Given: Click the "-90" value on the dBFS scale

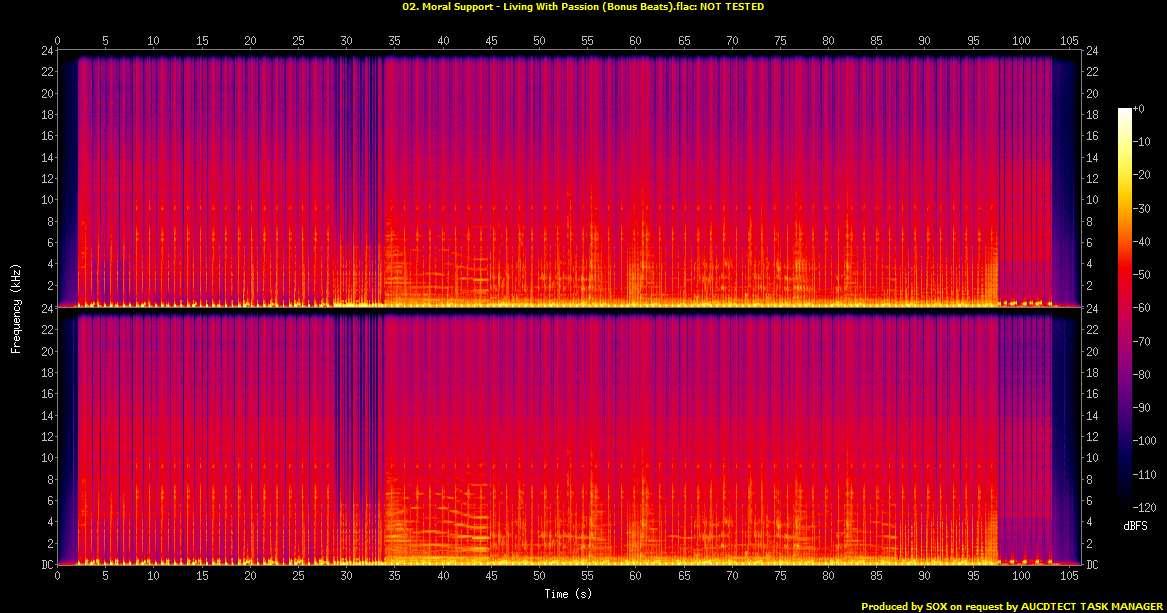Looking at the screenshot, I should click(x=1142, y=408).
